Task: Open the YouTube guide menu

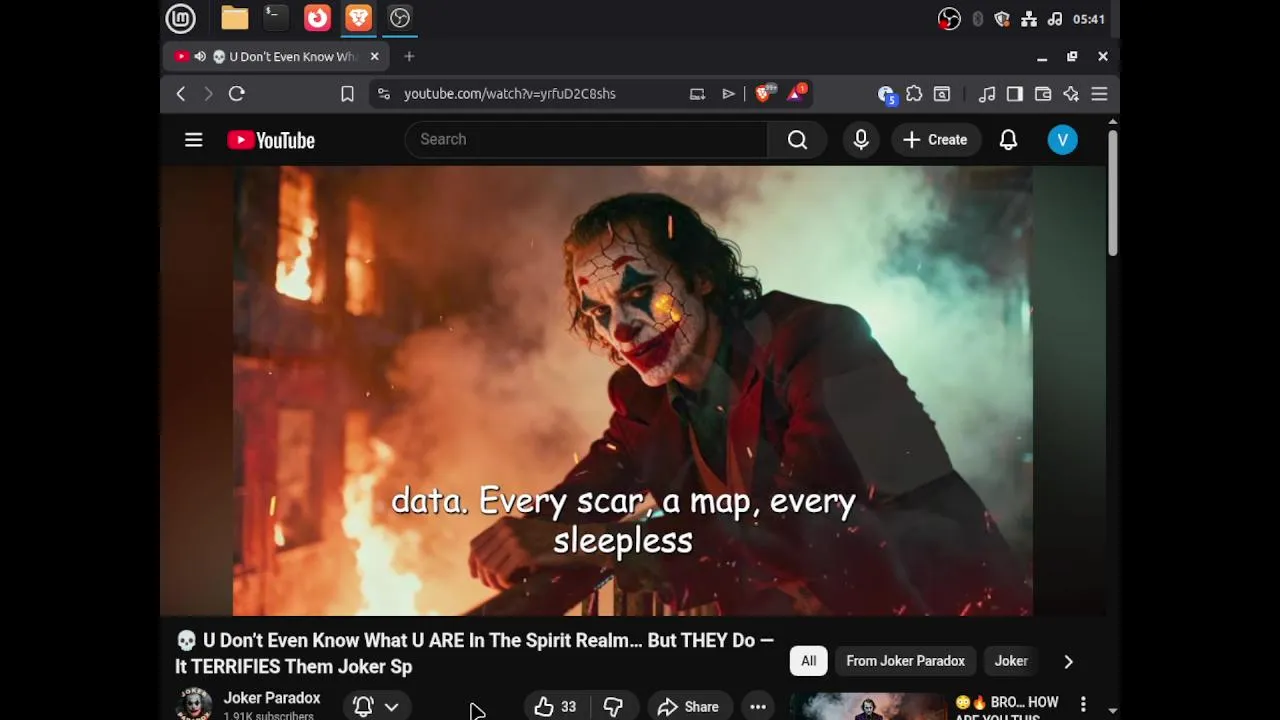Action: [x=194, y=140]
